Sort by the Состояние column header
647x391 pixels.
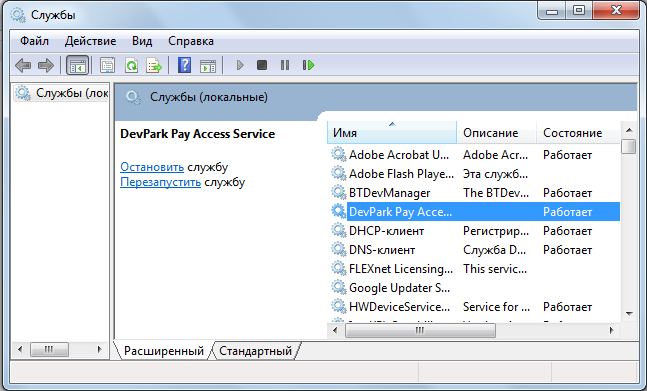tap(578, 132)
